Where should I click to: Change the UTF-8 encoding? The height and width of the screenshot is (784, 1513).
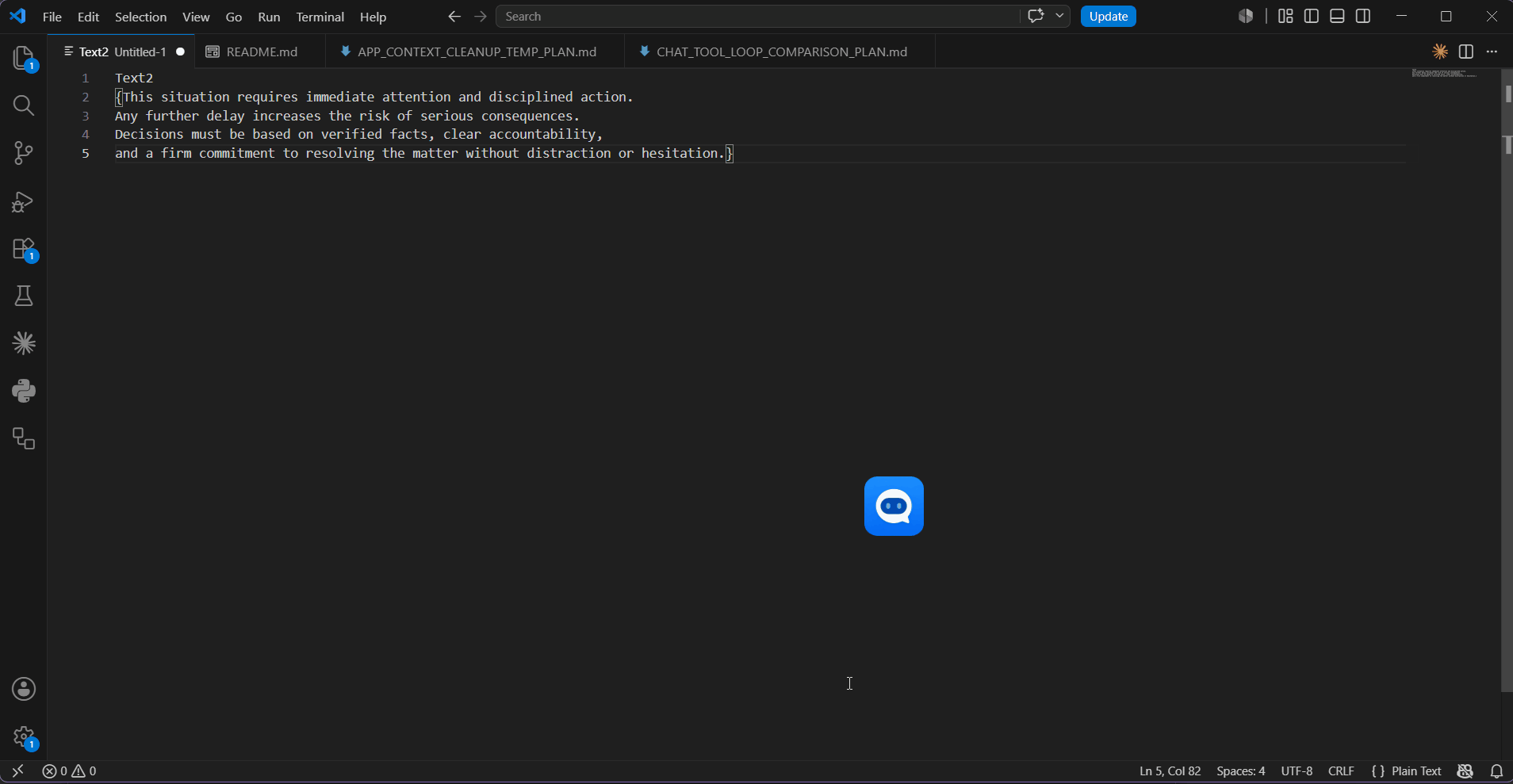(1297, 771)
